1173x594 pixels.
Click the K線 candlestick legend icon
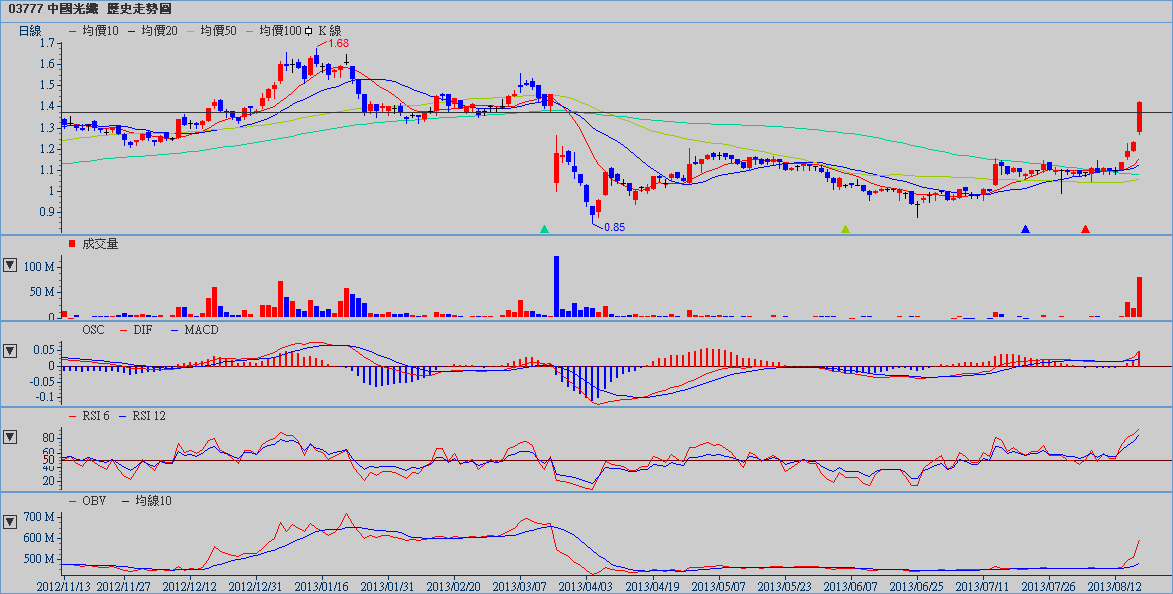(x=309, y=31)
